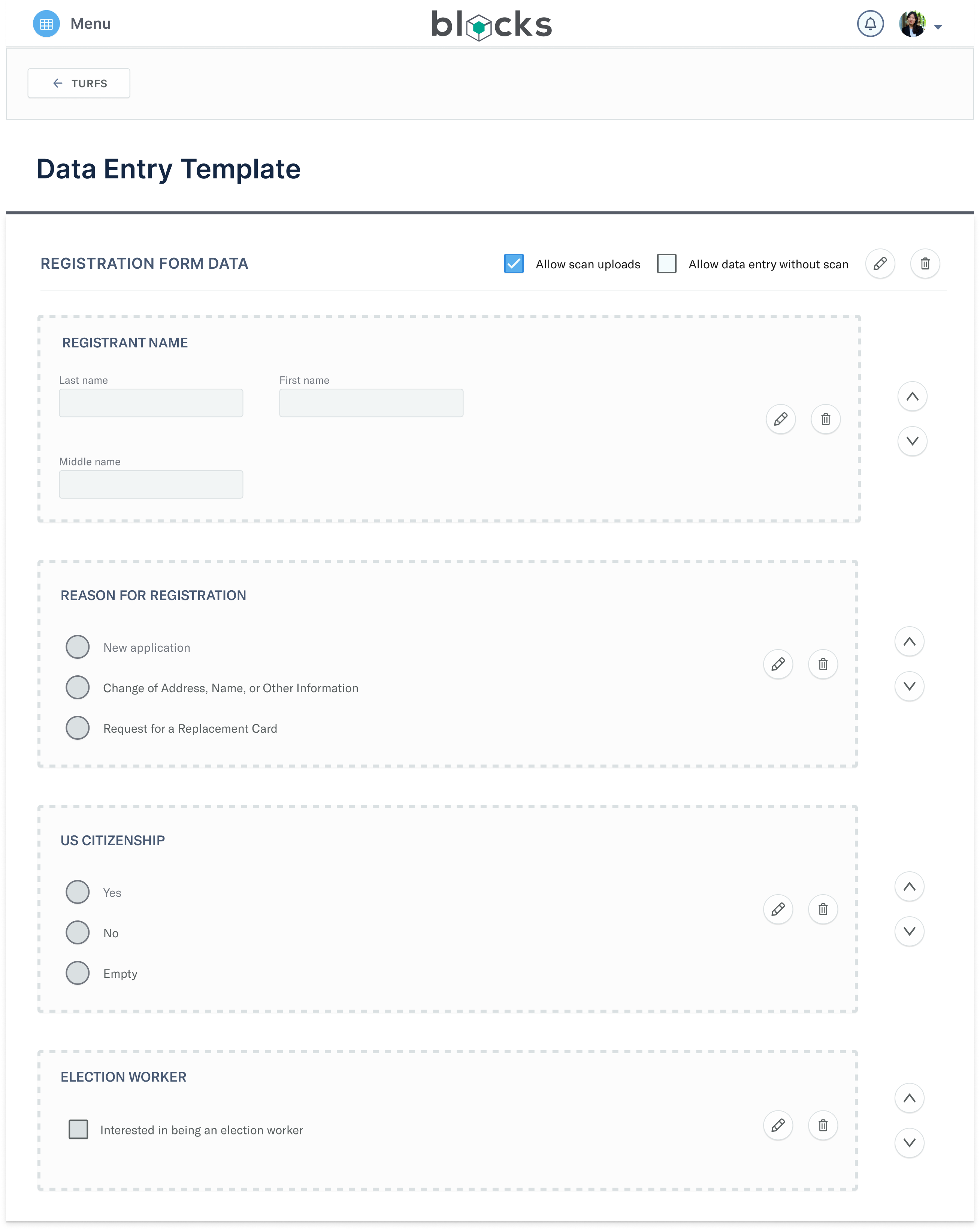This screenshot has width=980, height=1230.
Task: Edit the US Citizenship block
Action: [778, 909]
